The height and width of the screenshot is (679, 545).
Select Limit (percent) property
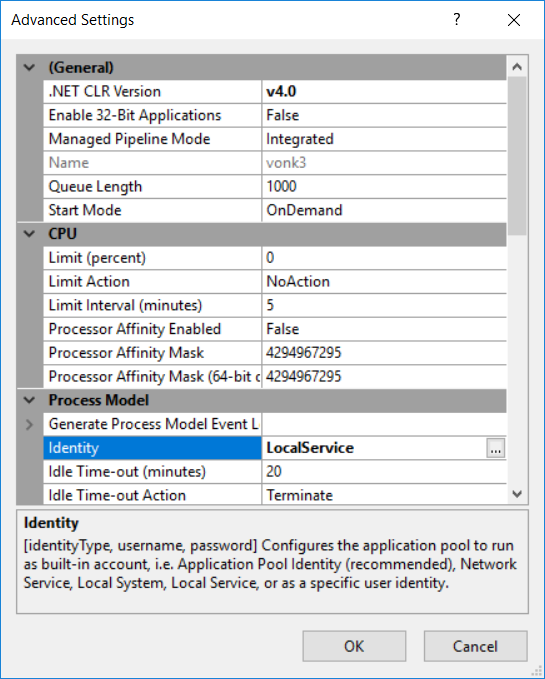click(152, 258)
